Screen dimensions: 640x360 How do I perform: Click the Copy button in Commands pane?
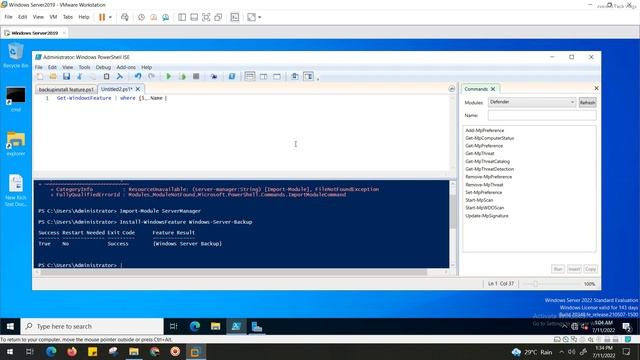590,269
